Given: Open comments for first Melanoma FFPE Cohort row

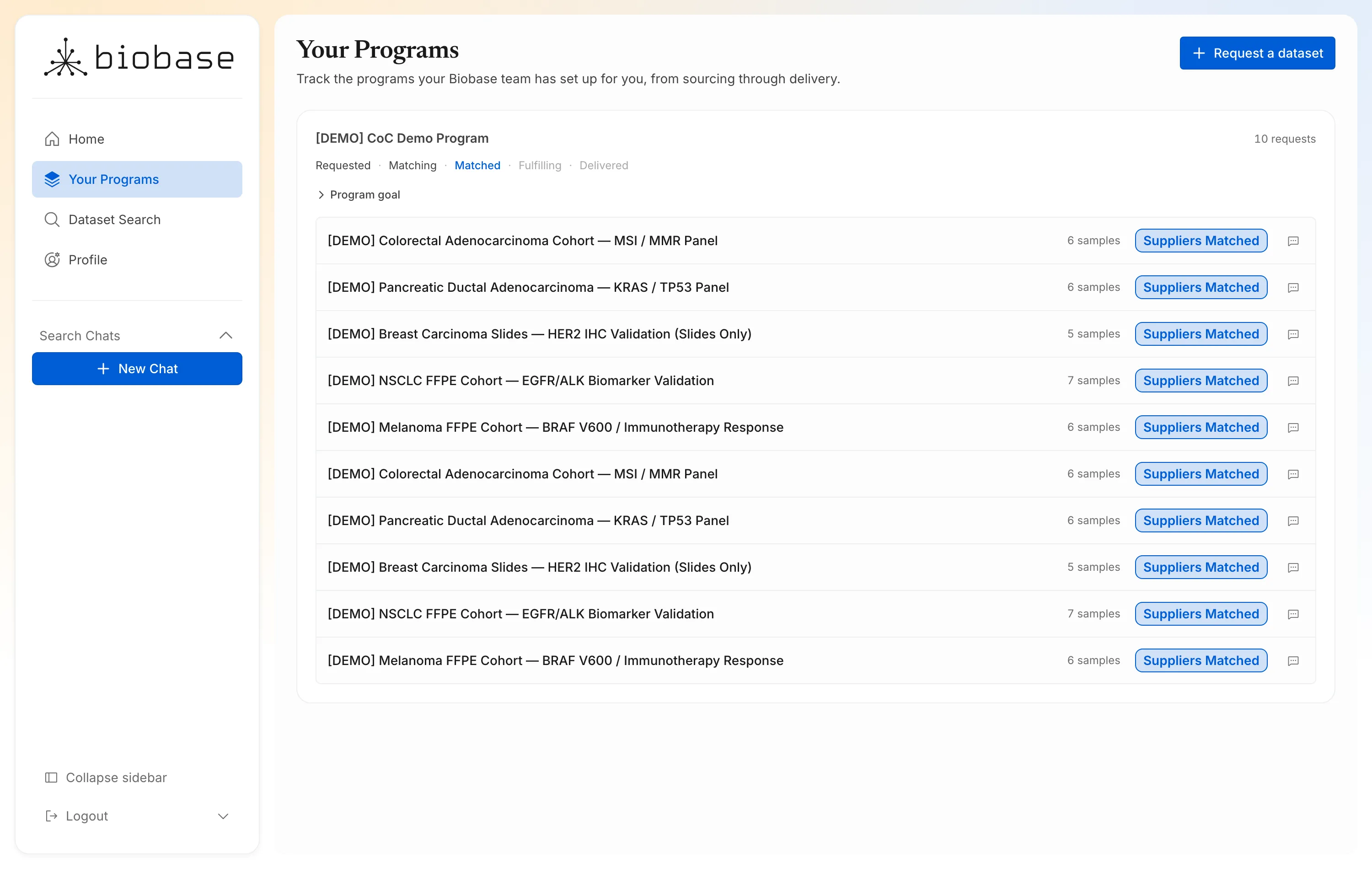Looking at the screenshot, I should coord(1293,427).
